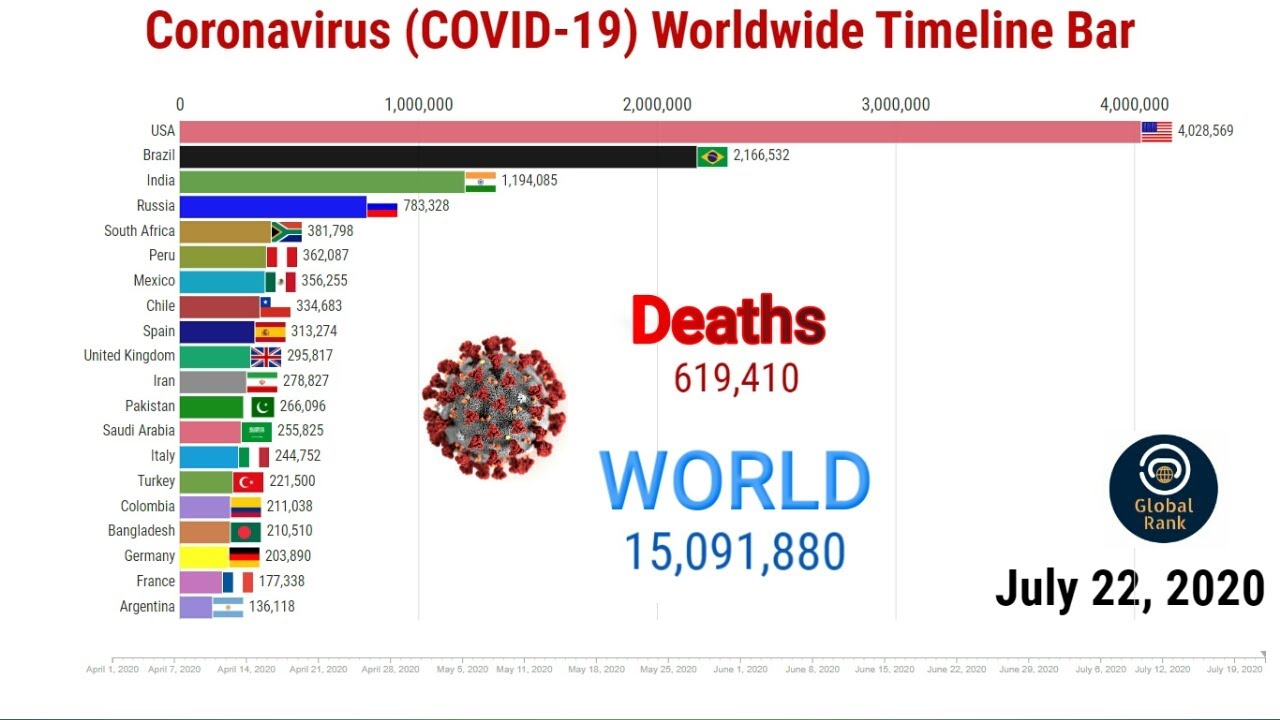Click the Saudi Arabia flag icon
This screenshot has height=720, width=1280.
tap(257, 431)
